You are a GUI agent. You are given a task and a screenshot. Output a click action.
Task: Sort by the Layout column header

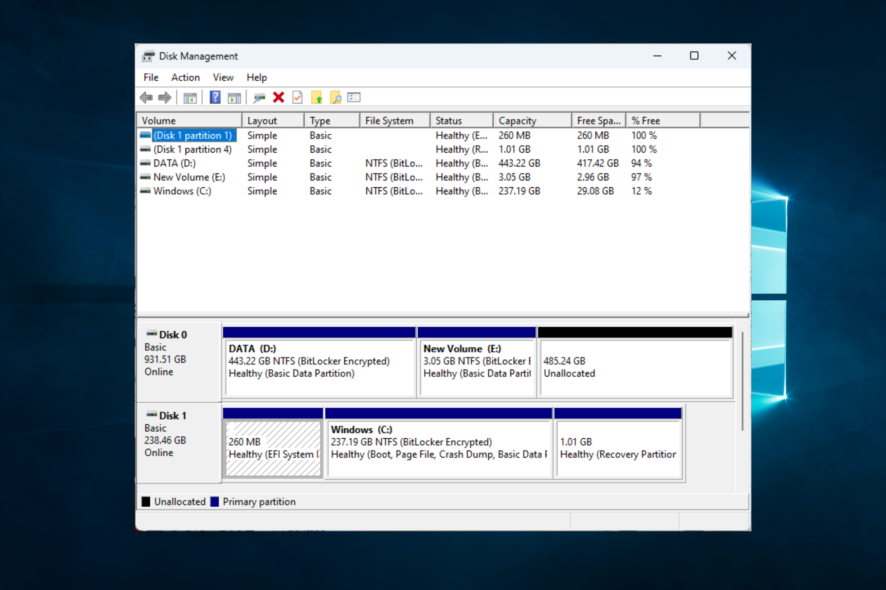coord(273,120)
